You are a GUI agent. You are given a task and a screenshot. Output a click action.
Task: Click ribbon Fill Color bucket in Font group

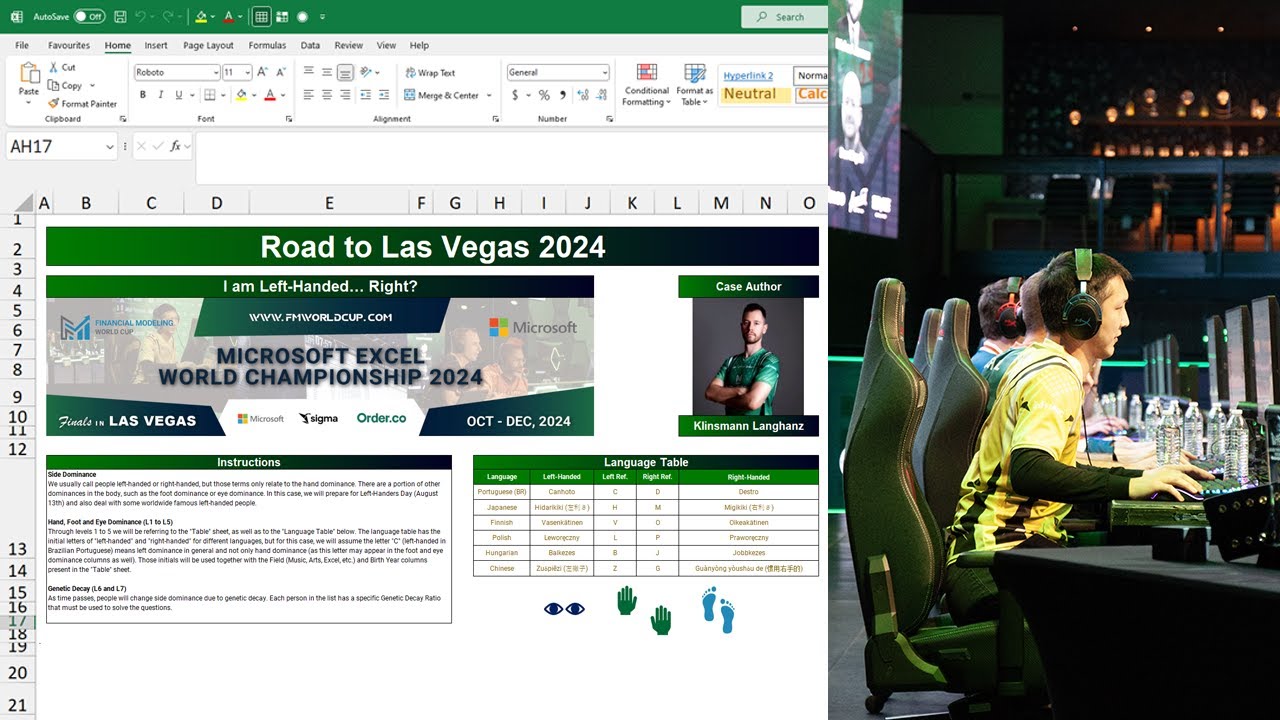tap(241, 95)
